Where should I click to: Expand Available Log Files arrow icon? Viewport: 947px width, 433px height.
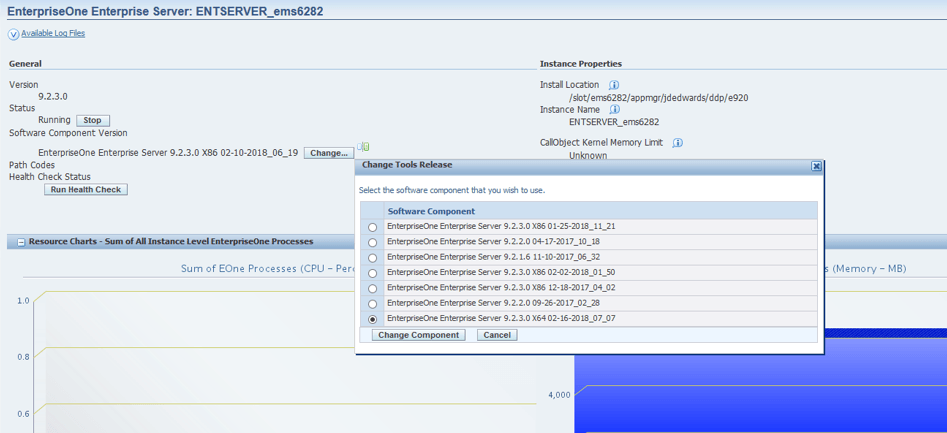[x=13, y=34]
